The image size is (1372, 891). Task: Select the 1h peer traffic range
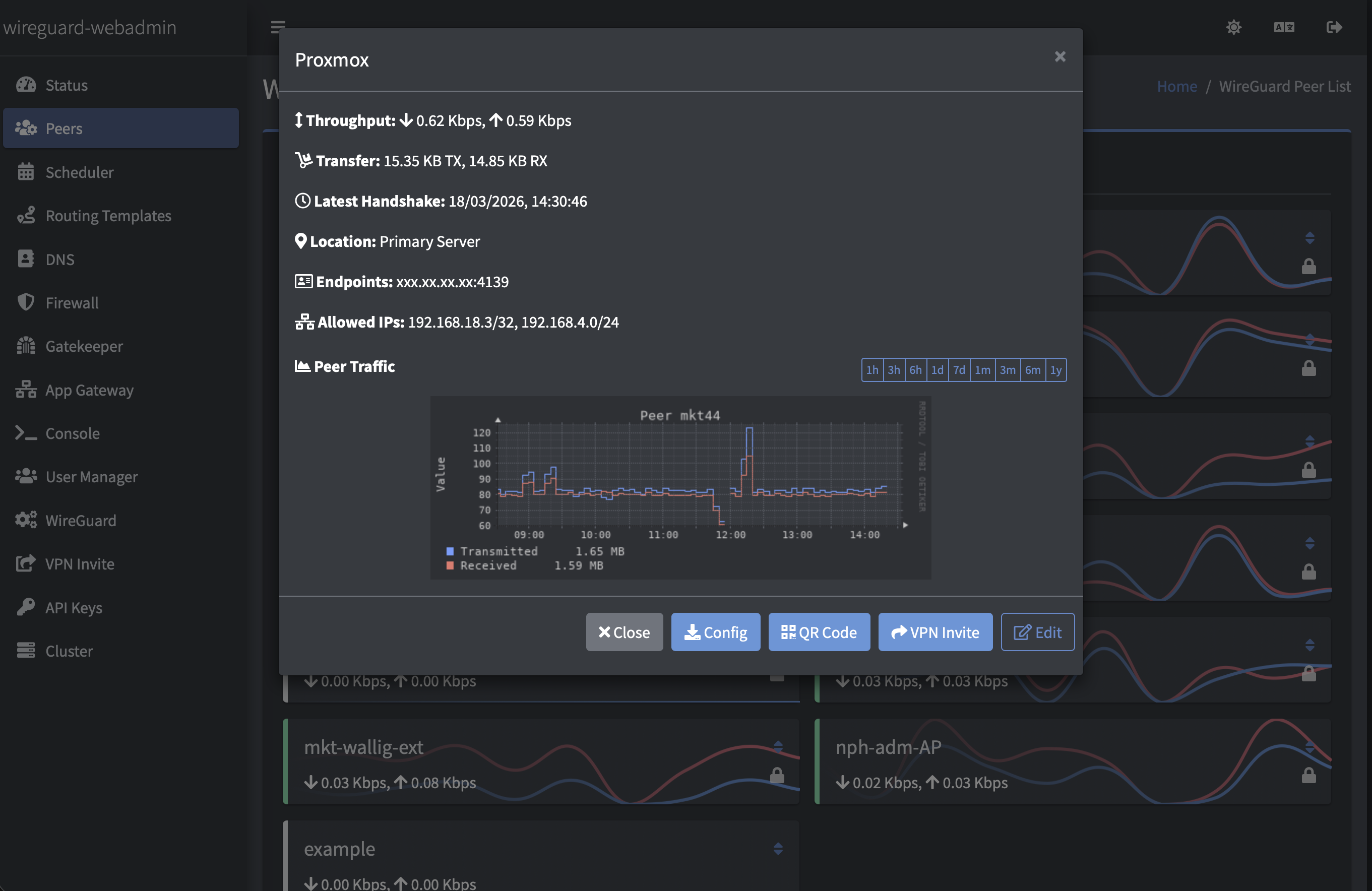point(872,370)
